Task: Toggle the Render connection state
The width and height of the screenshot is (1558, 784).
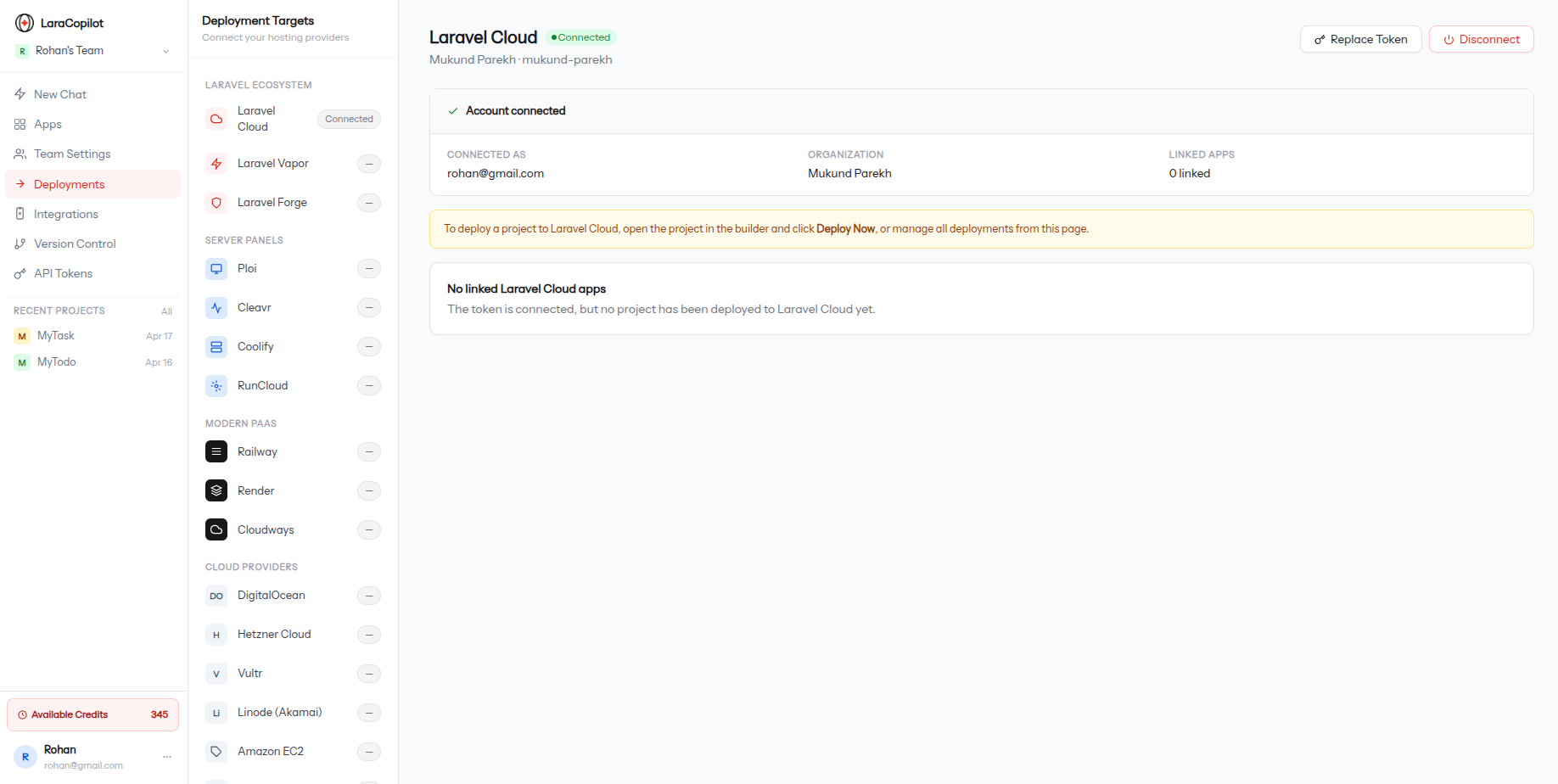Action: [x=369, y=490]
